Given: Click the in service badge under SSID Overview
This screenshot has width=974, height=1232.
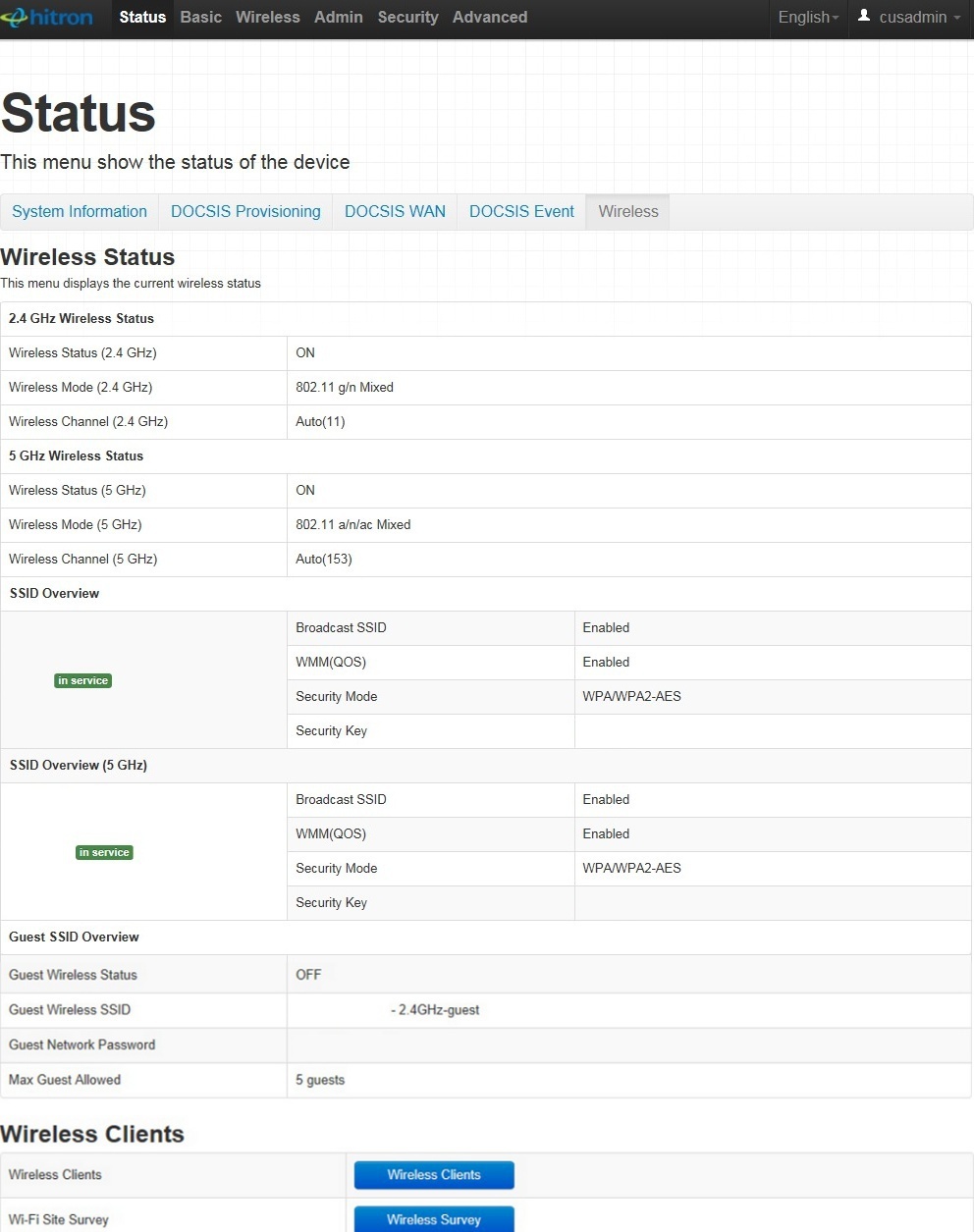Looking at the screenshot, I should click(82, 681).
